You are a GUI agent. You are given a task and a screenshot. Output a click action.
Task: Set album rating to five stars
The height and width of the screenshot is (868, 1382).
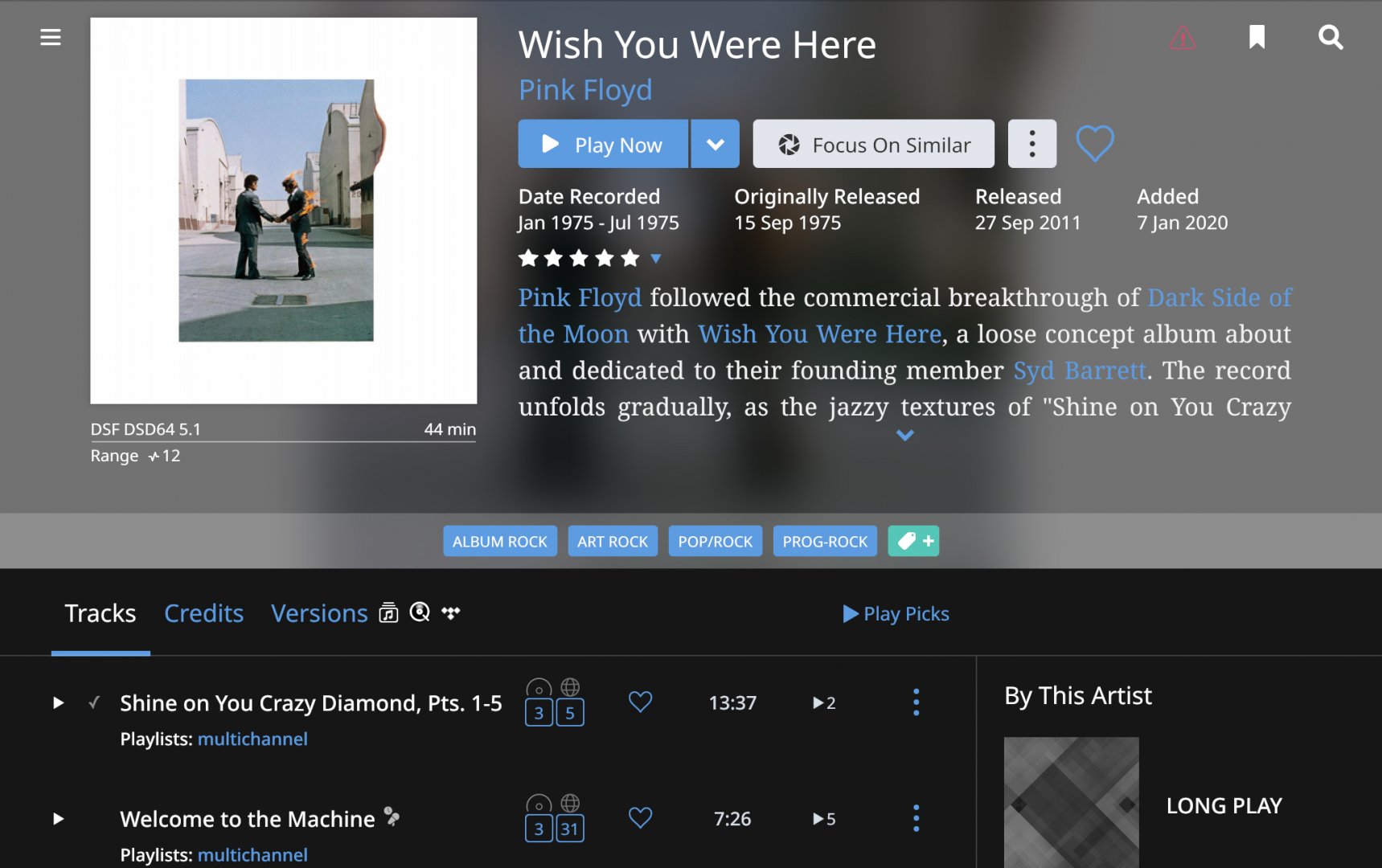click(630, 258)
